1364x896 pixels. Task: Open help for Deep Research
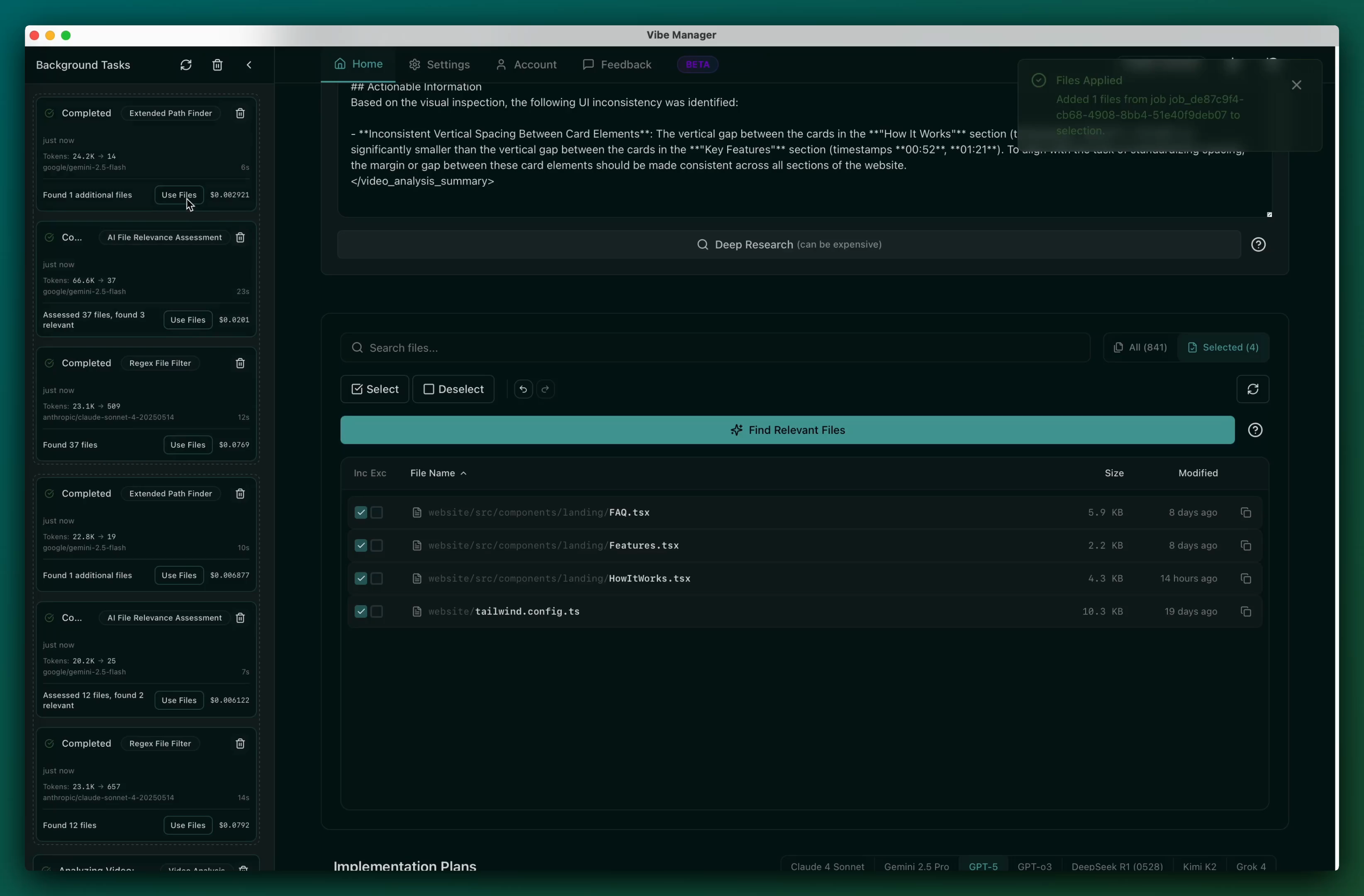(x=1258, y=245)
